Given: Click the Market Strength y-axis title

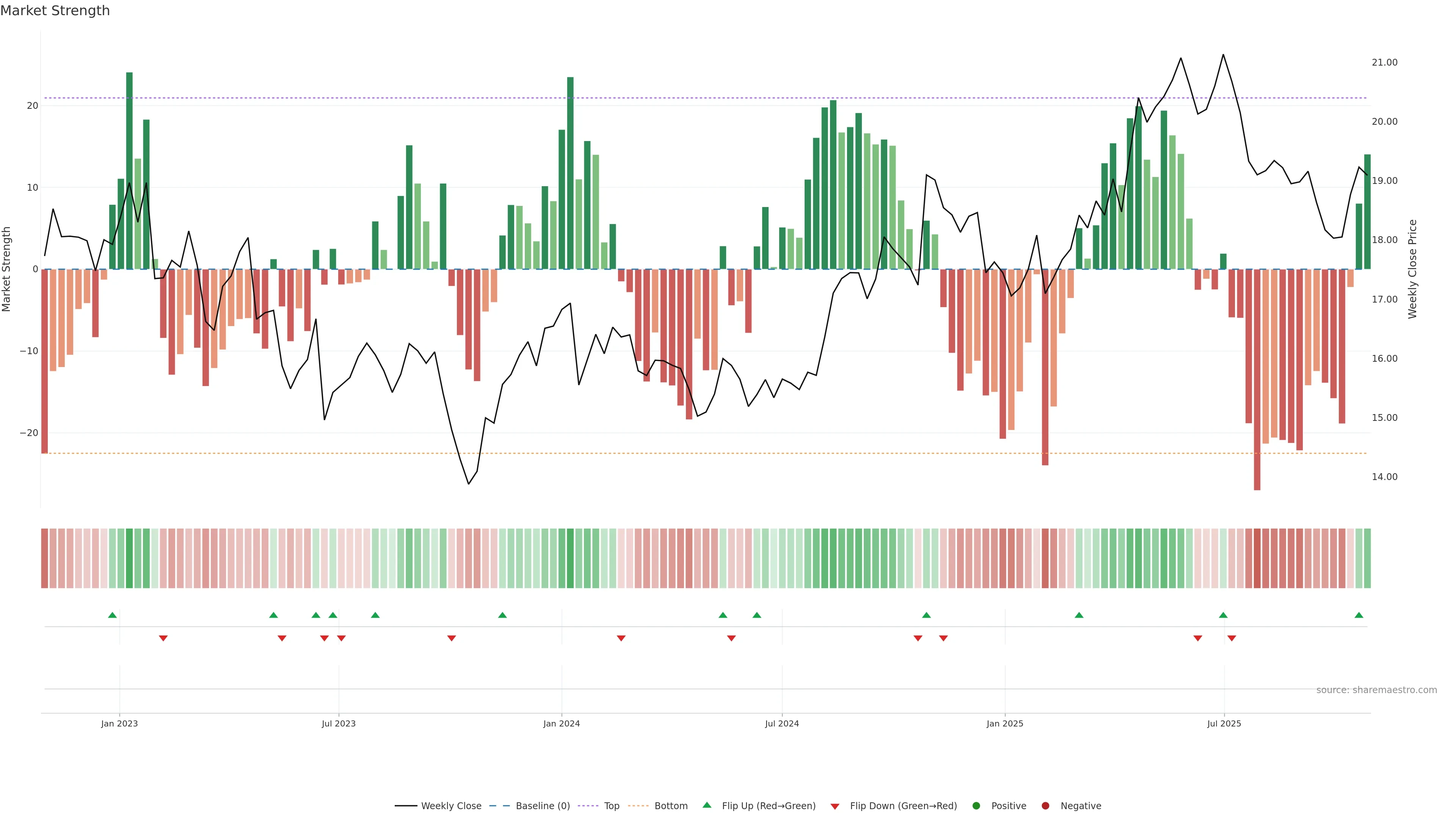Looking at the screenshot, I should (7, 269).
